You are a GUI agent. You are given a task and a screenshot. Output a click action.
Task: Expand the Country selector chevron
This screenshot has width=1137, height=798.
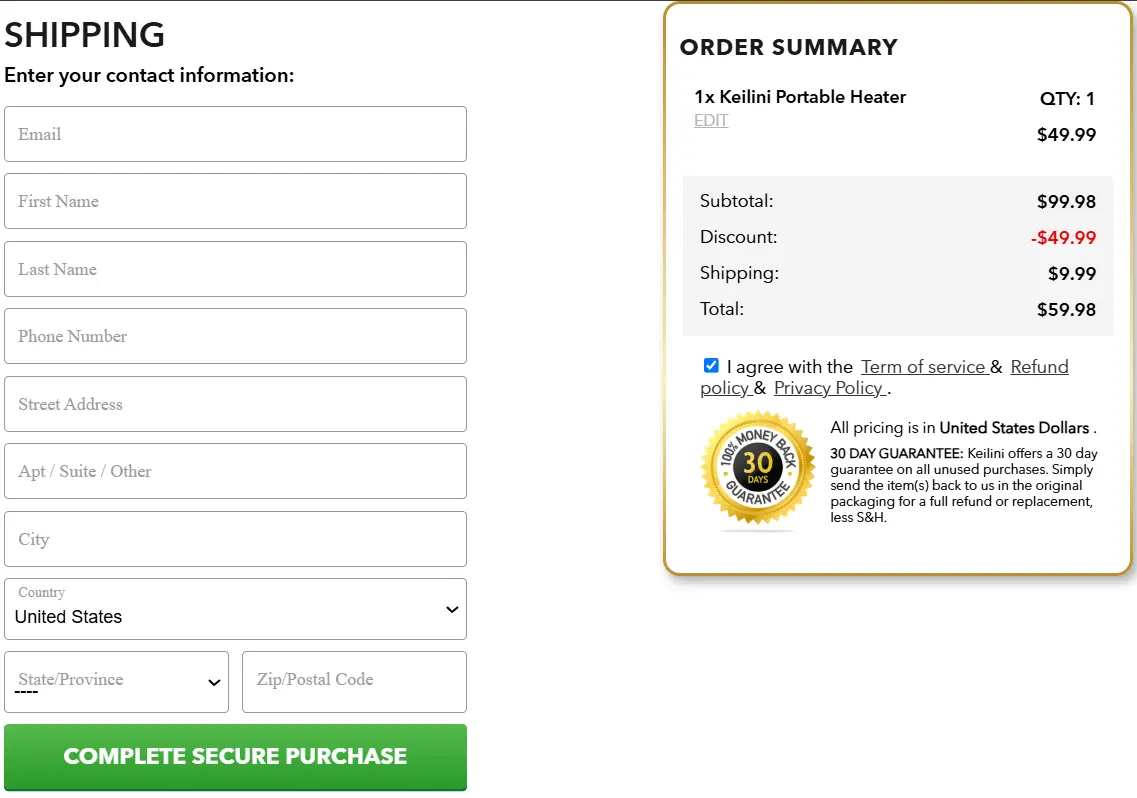click(x=451, y=609)
